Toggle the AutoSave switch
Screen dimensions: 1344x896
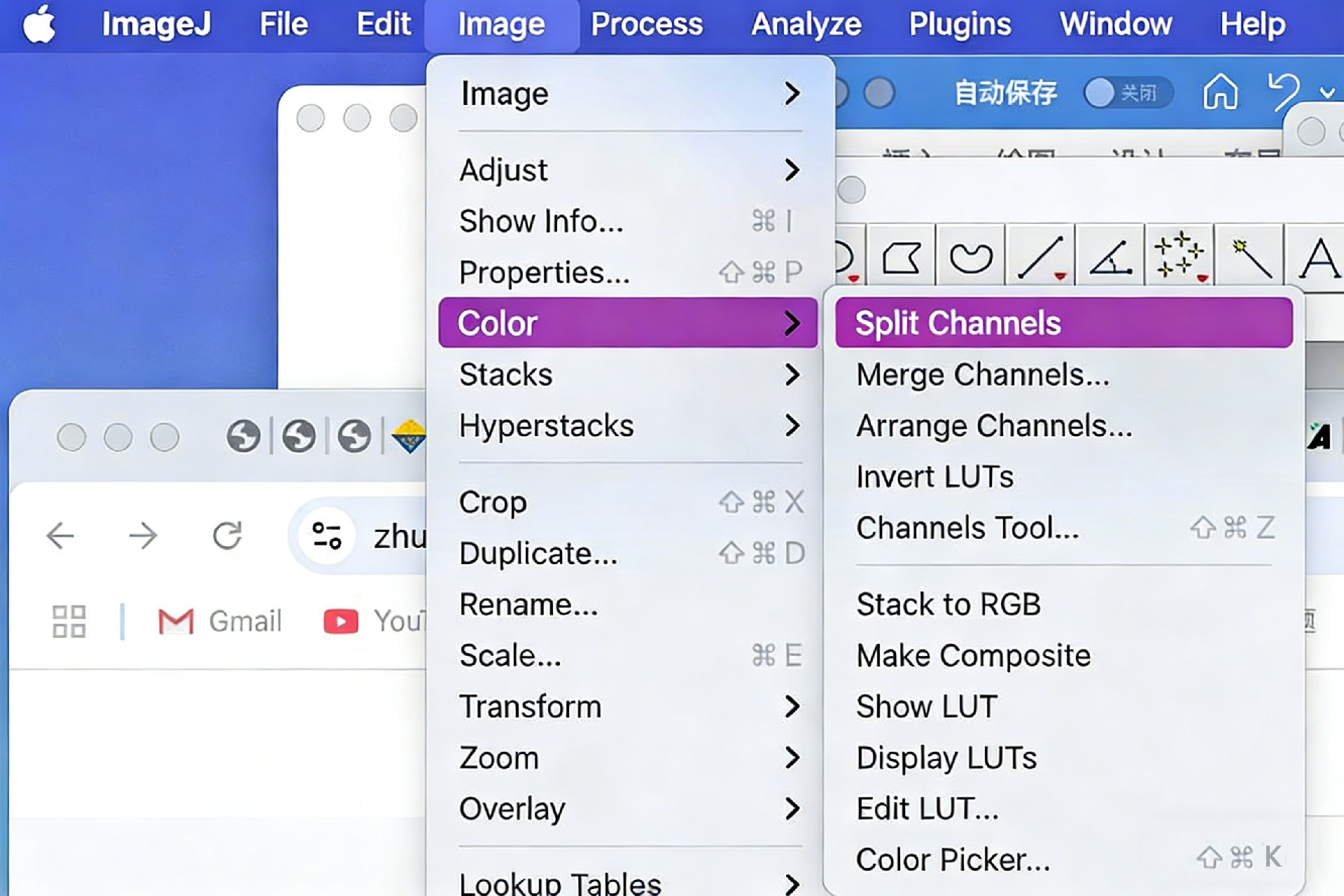(x=1128, y=92)
